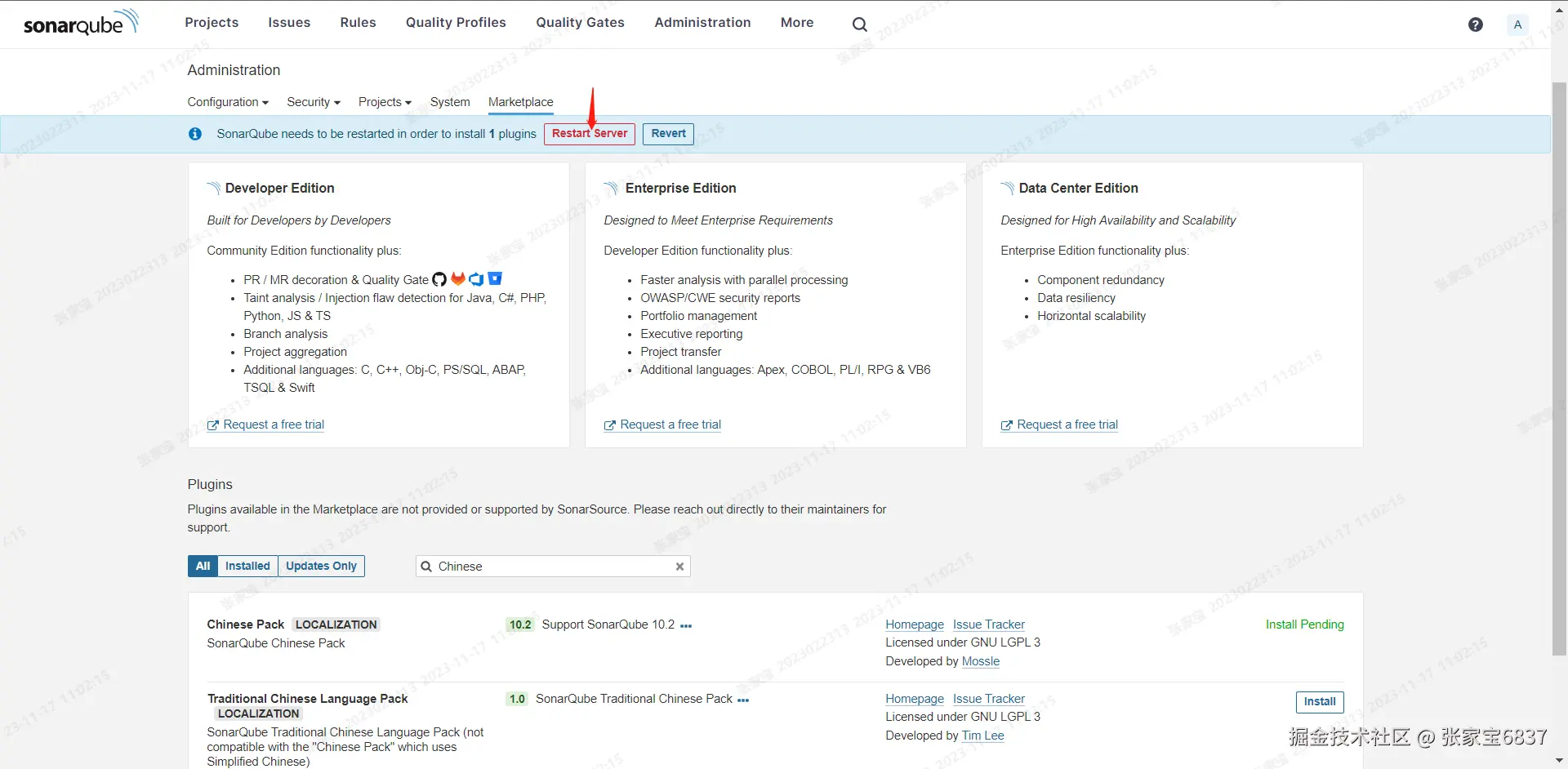Click the GitLab icon in Developer Edition
The height and width of the screenshot is (769, 1568).
(x=458, y=279)
